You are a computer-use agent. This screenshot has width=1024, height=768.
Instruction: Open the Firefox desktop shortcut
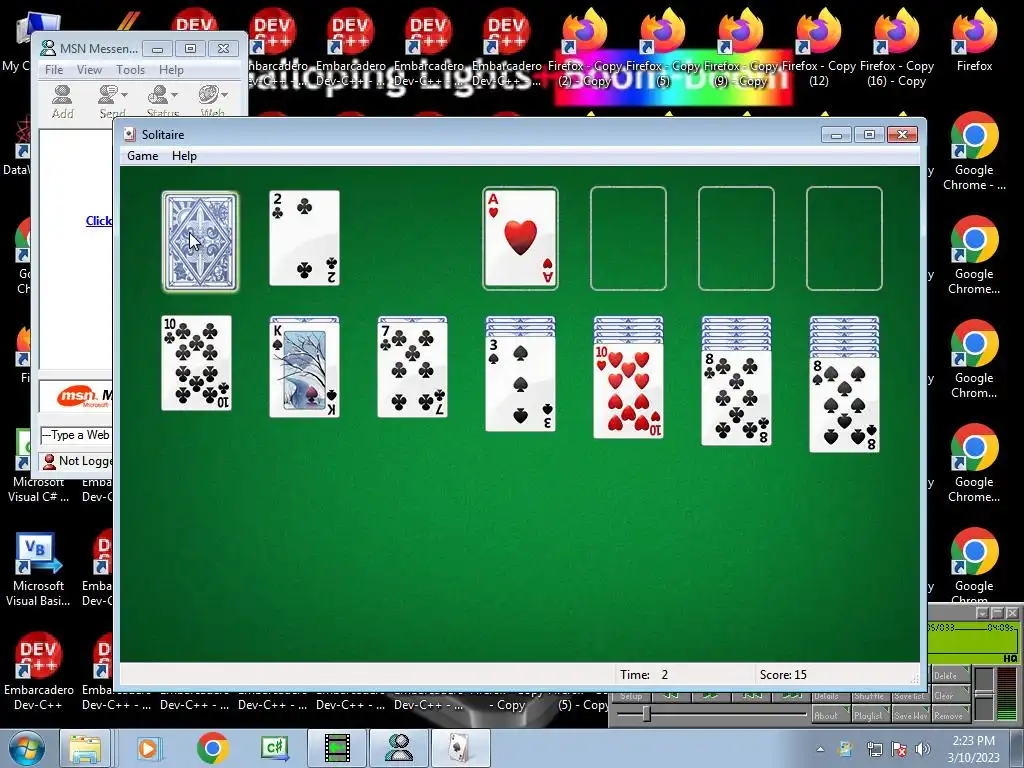click(974, 40)
